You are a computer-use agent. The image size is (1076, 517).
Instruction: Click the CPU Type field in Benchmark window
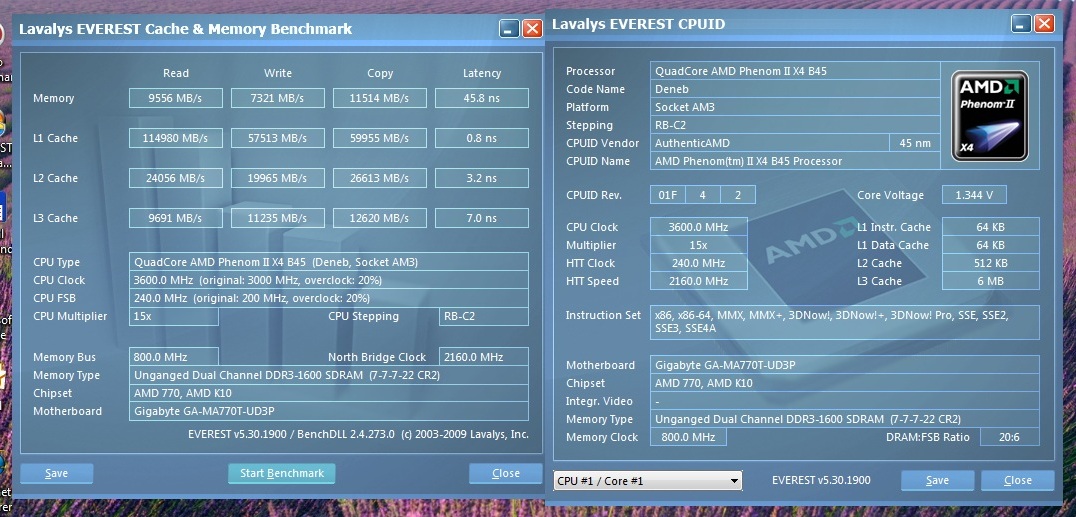[x=329, y=262]
